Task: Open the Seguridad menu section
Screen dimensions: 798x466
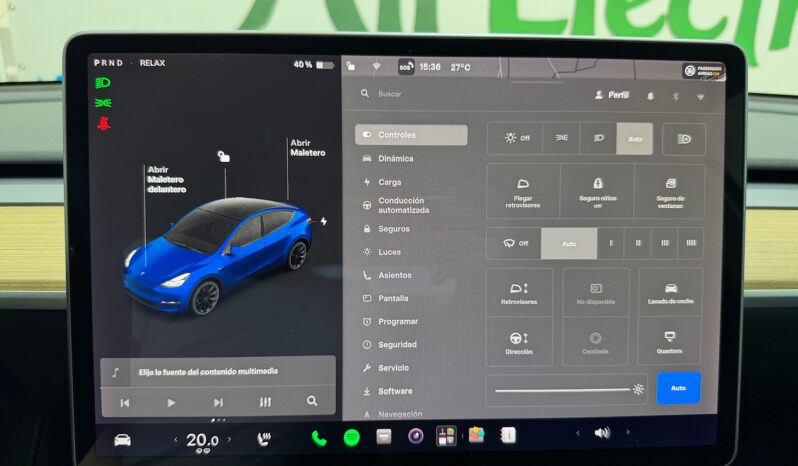Action: coord(389,344)
